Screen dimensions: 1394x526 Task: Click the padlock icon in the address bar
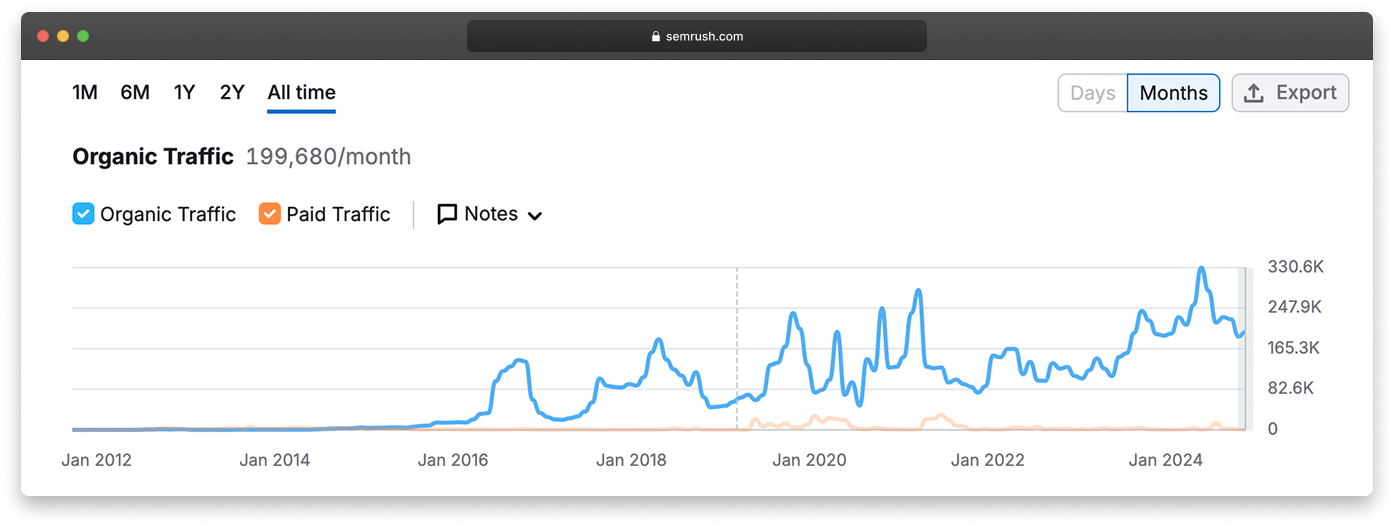656,36
